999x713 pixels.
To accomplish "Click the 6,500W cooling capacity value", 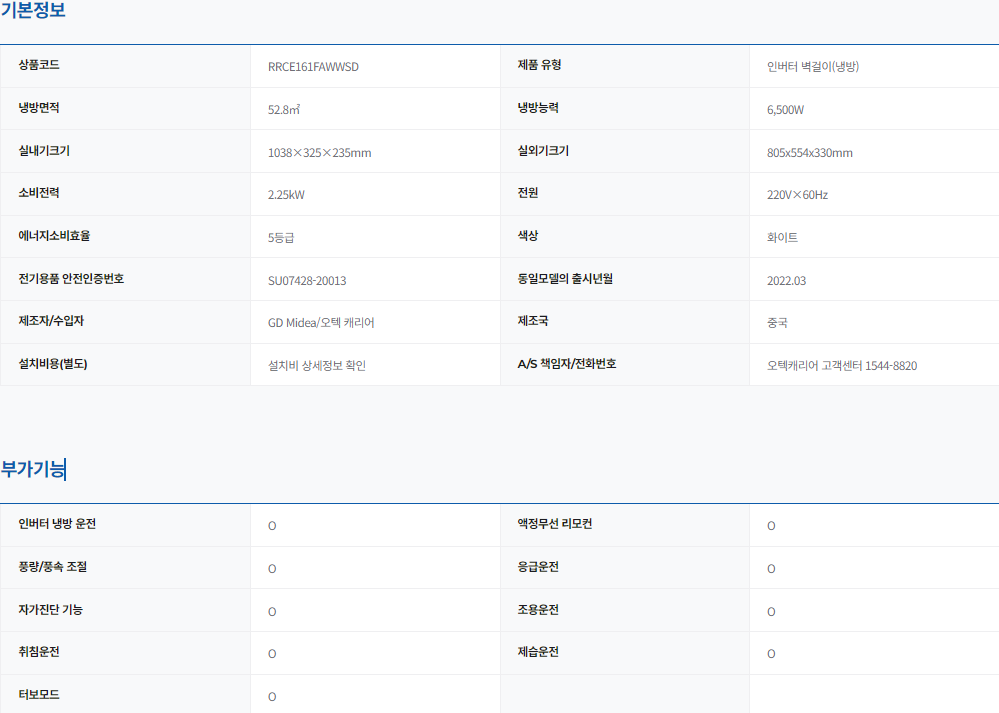I will click(x=785, y=110).
